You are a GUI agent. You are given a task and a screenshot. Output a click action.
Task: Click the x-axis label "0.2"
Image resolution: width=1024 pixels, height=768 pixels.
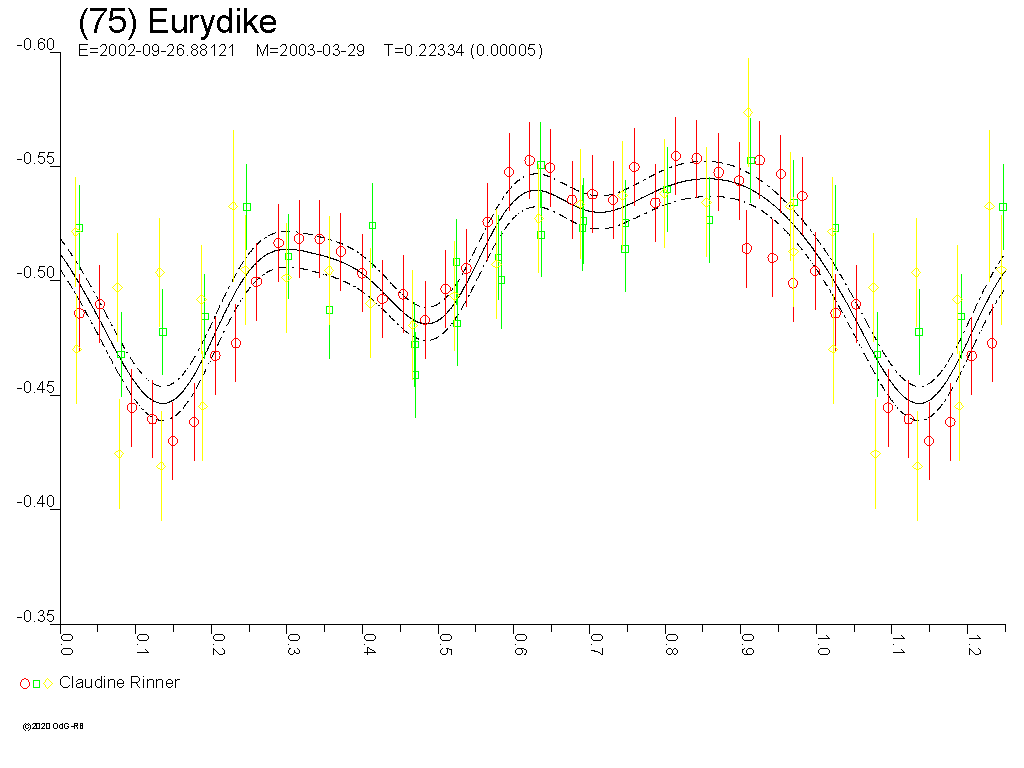click(x=218, y=643)
